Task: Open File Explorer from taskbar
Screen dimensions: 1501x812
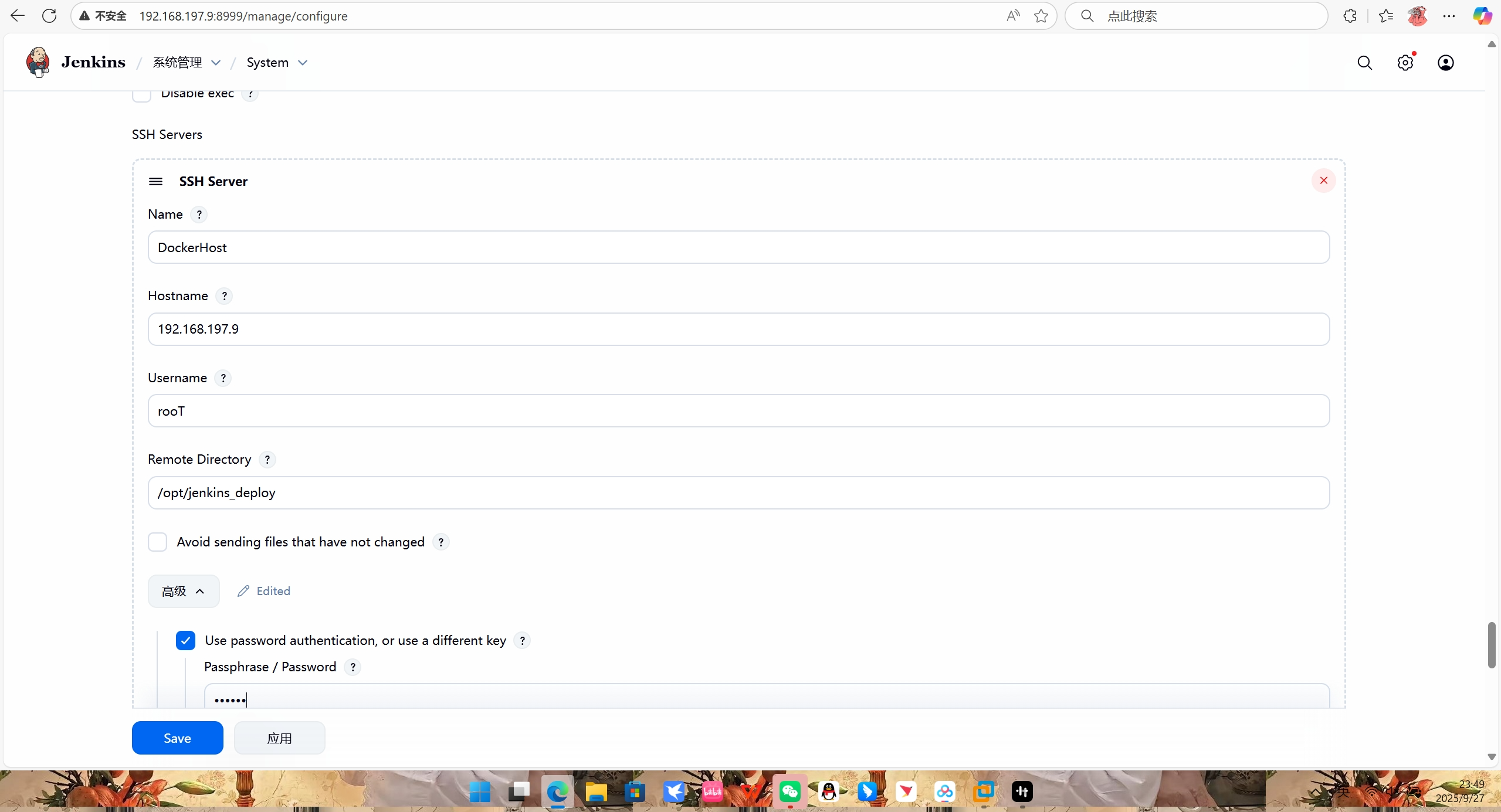Action: (596, 792)
